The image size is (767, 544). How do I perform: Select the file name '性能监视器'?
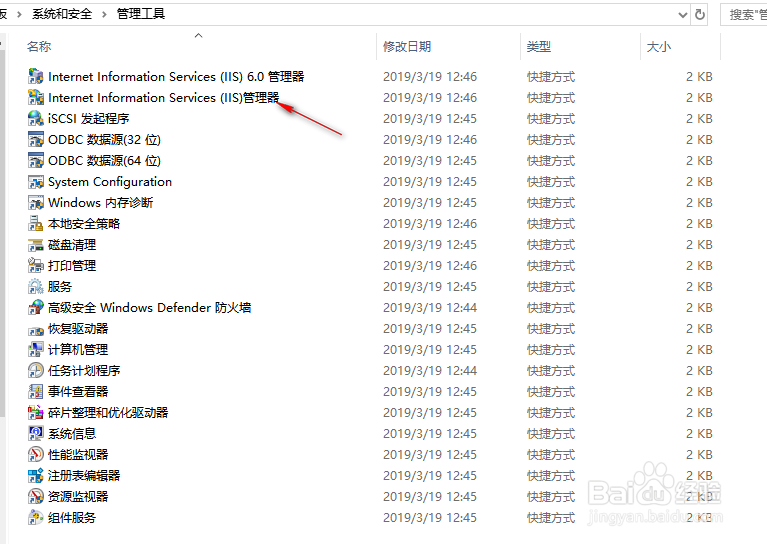click(78, 455)
